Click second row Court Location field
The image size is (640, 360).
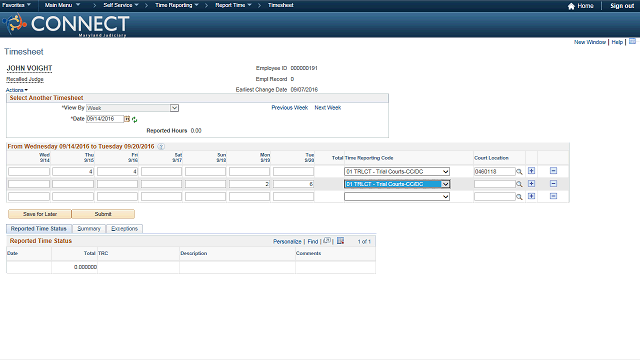[494, 184]
